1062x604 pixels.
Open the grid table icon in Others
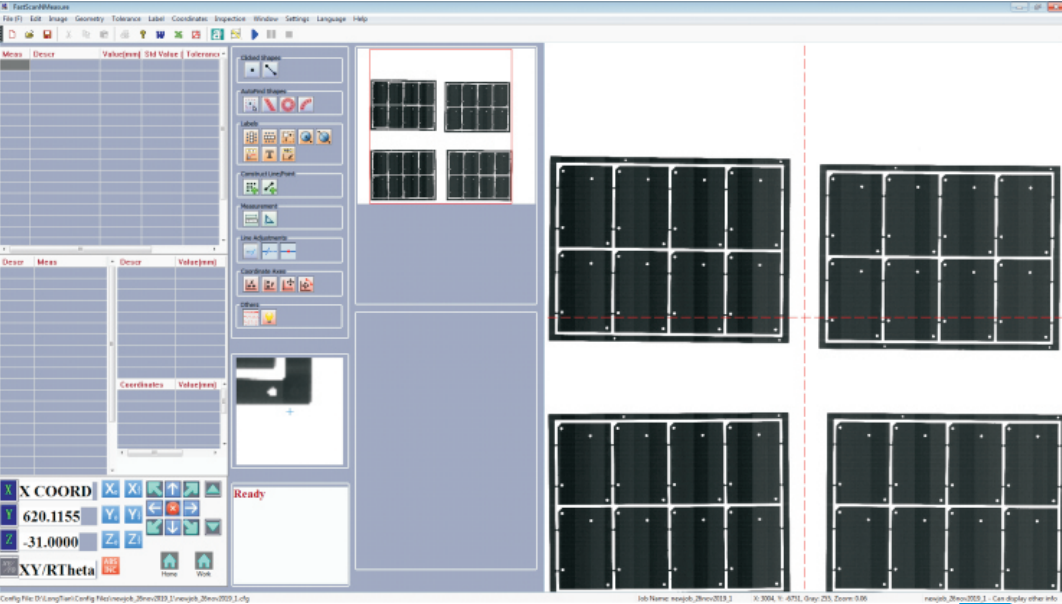[x=251, y=318]
